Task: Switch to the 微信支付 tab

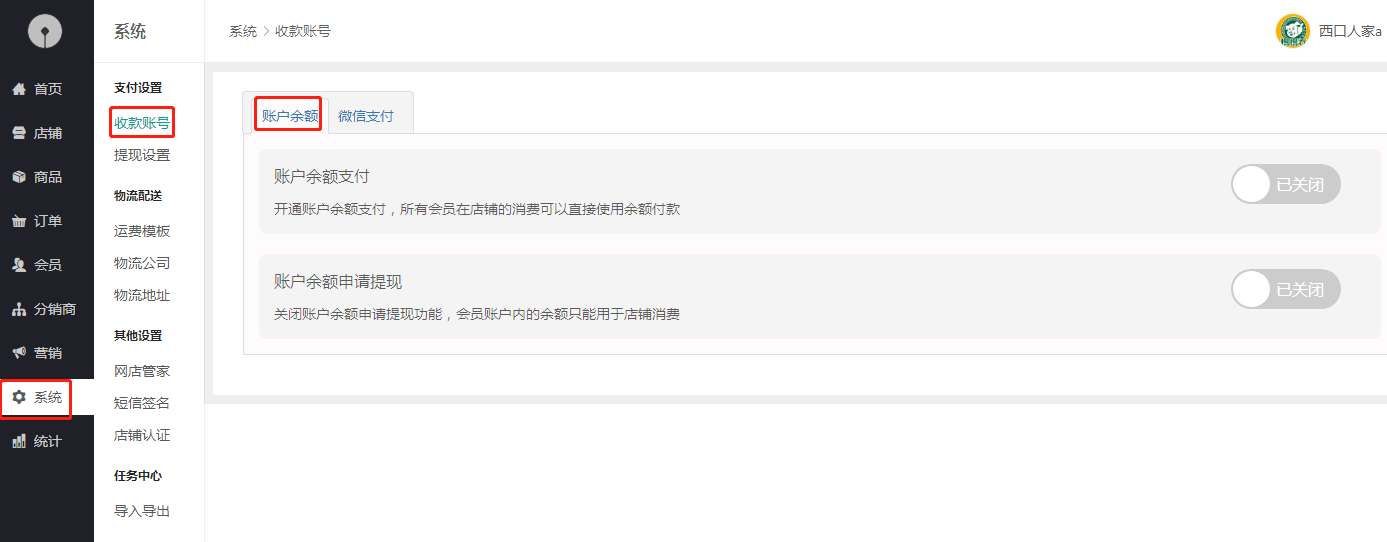Action: pos(366,116)
